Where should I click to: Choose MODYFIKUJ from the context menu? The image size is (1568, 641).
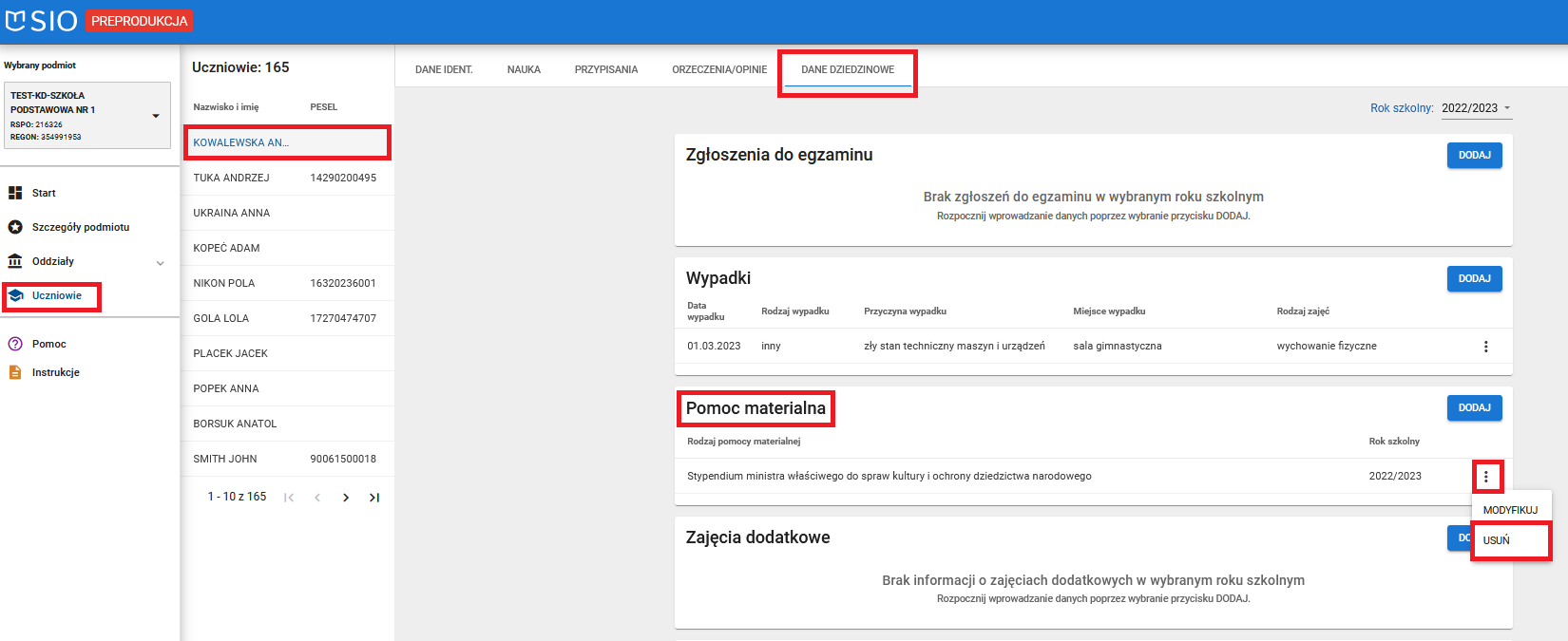[1510, 510]
